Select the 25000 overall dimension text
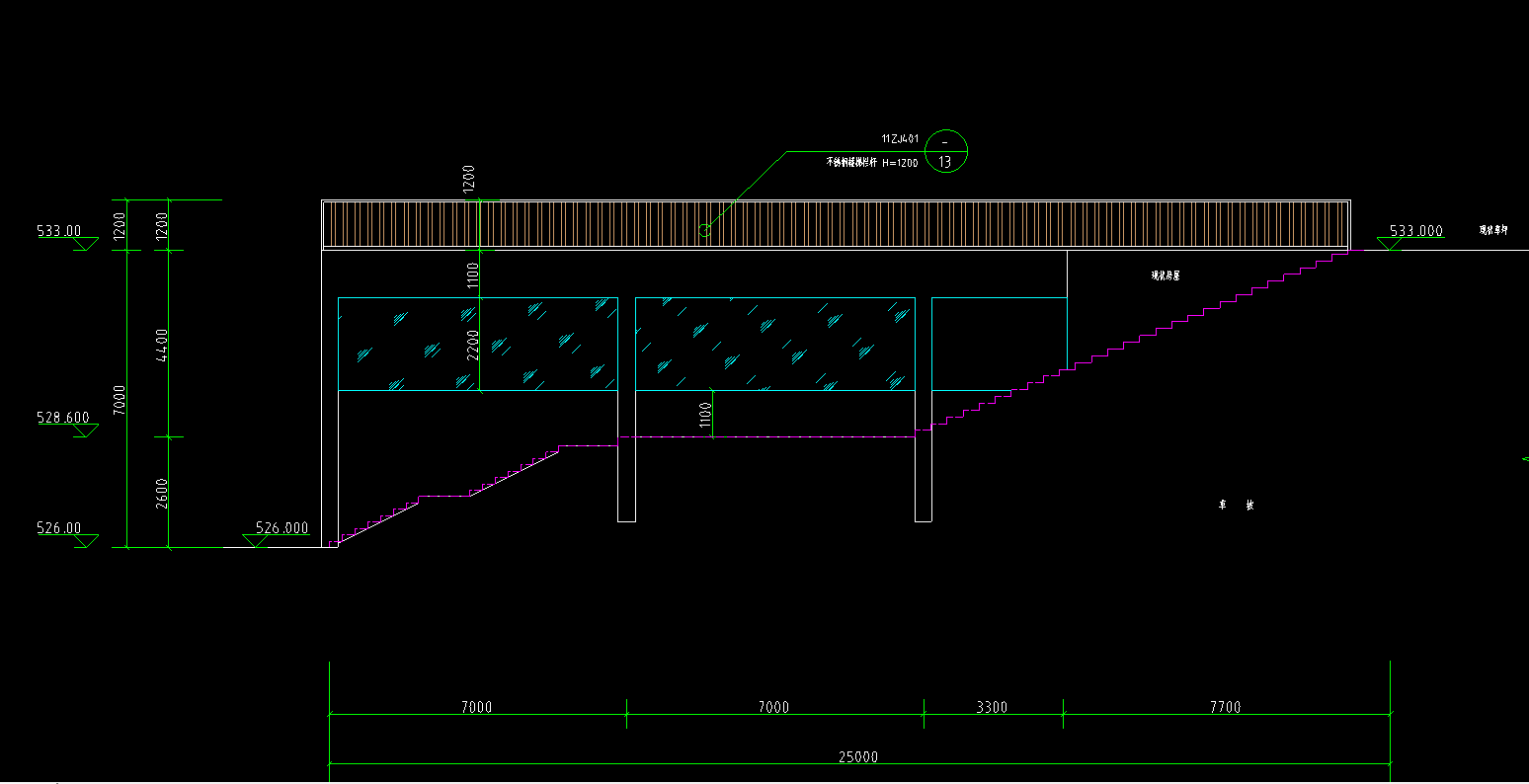The width and height of the screenshot is (1529, 784). (857, 757)
